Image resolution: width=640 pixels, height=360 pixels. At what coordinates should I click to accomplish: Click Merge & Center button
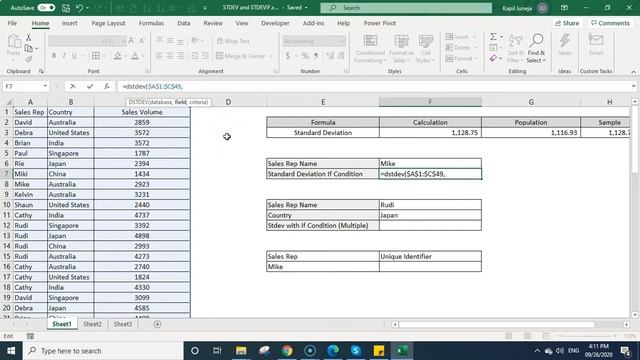click(x=241, y=56)
